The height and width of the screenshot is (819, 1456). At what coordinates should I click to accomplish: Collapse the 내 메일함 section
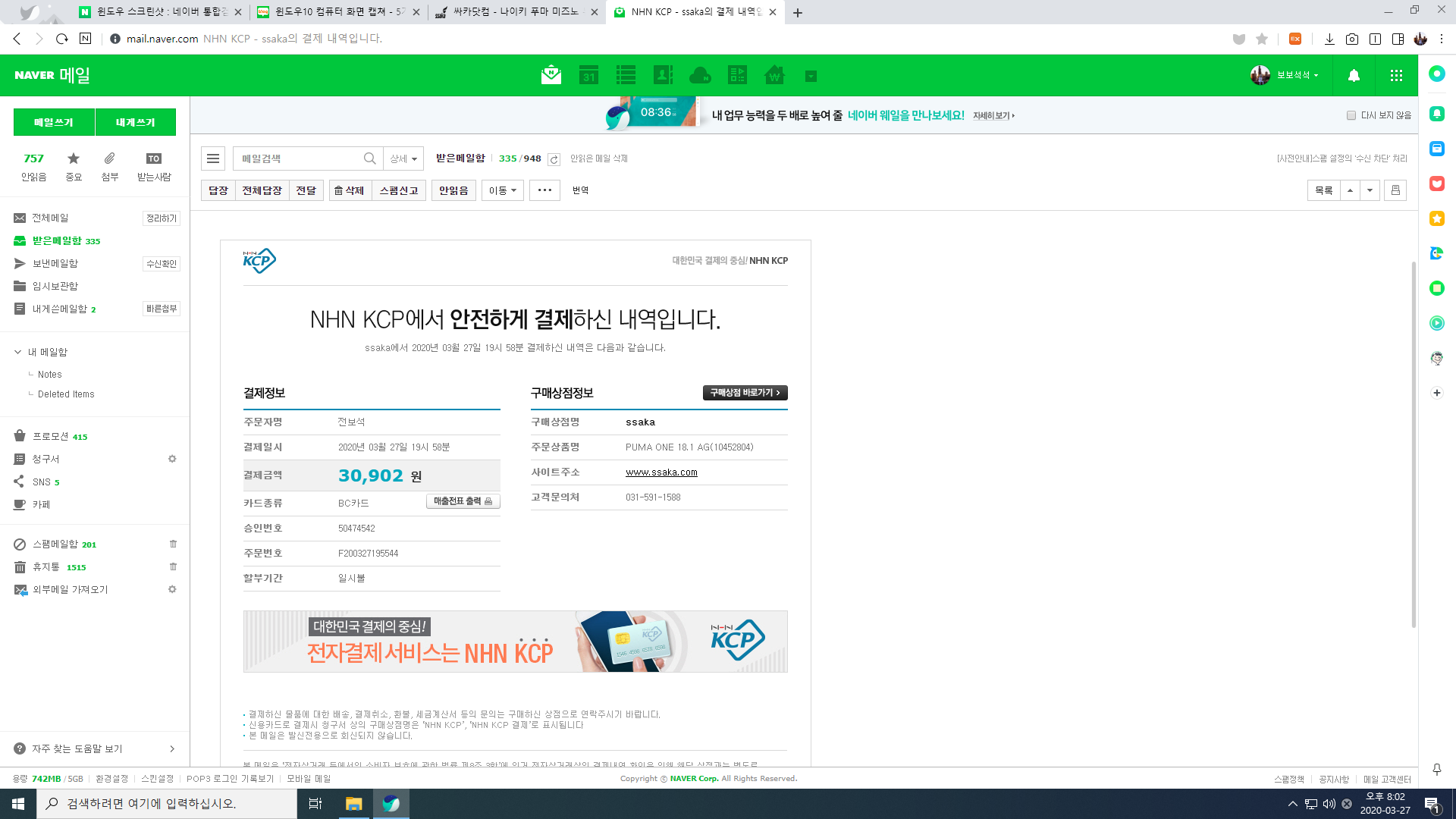[17, 352]
